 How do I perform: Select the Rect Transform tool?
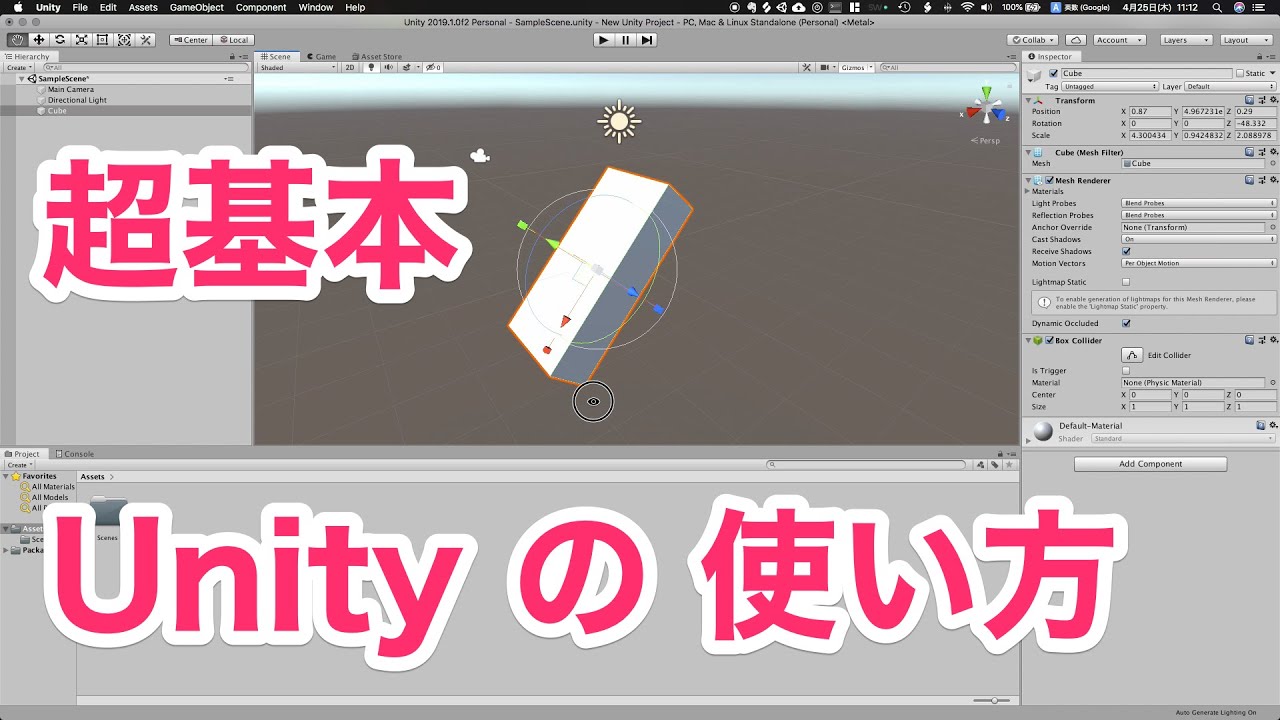point(102,40)
